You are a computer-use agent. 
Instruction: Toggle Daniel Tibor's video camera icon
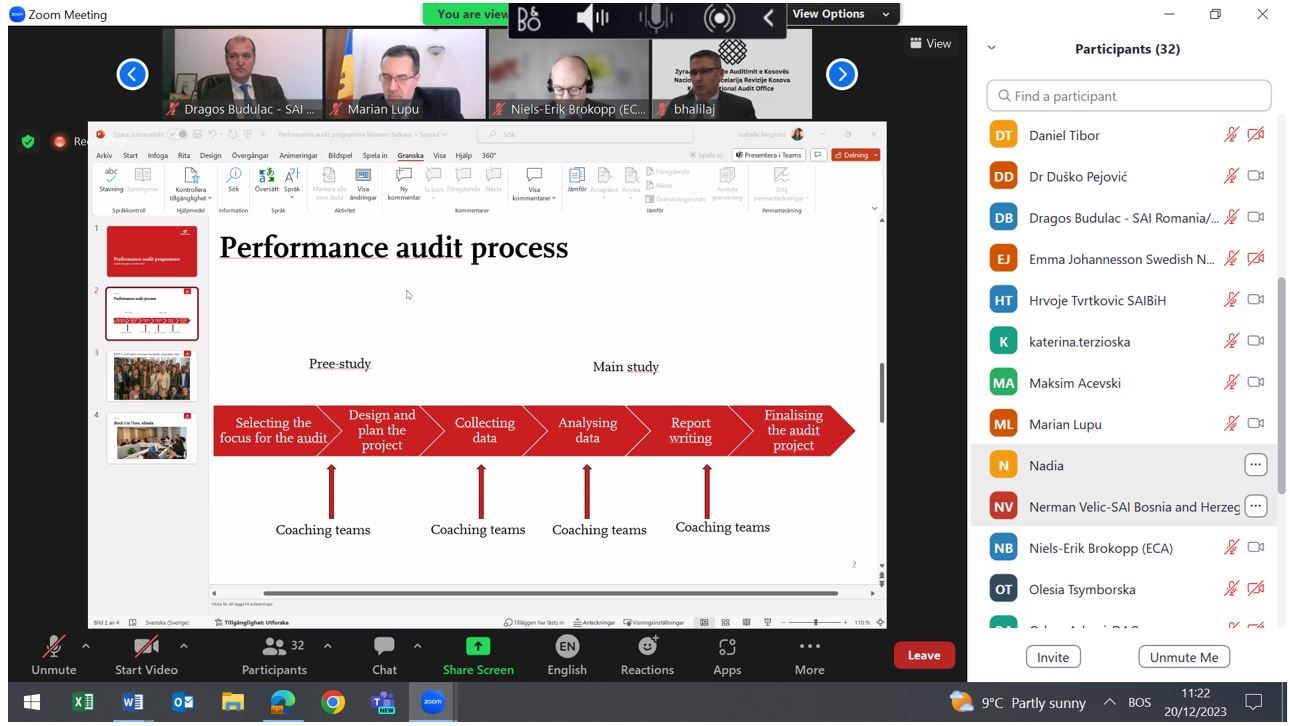pyautogui.click(x=1256, y=135)
